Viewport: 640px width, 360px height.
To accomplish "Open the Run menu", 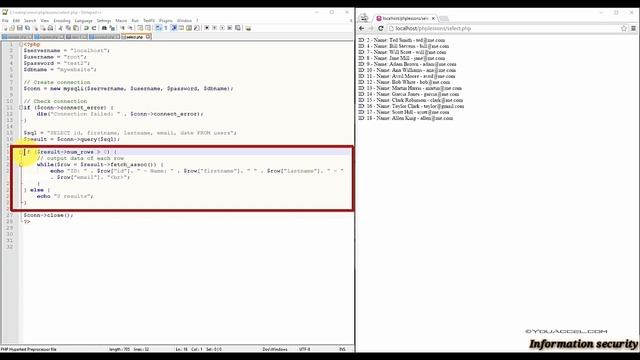I will coord(135,20).
